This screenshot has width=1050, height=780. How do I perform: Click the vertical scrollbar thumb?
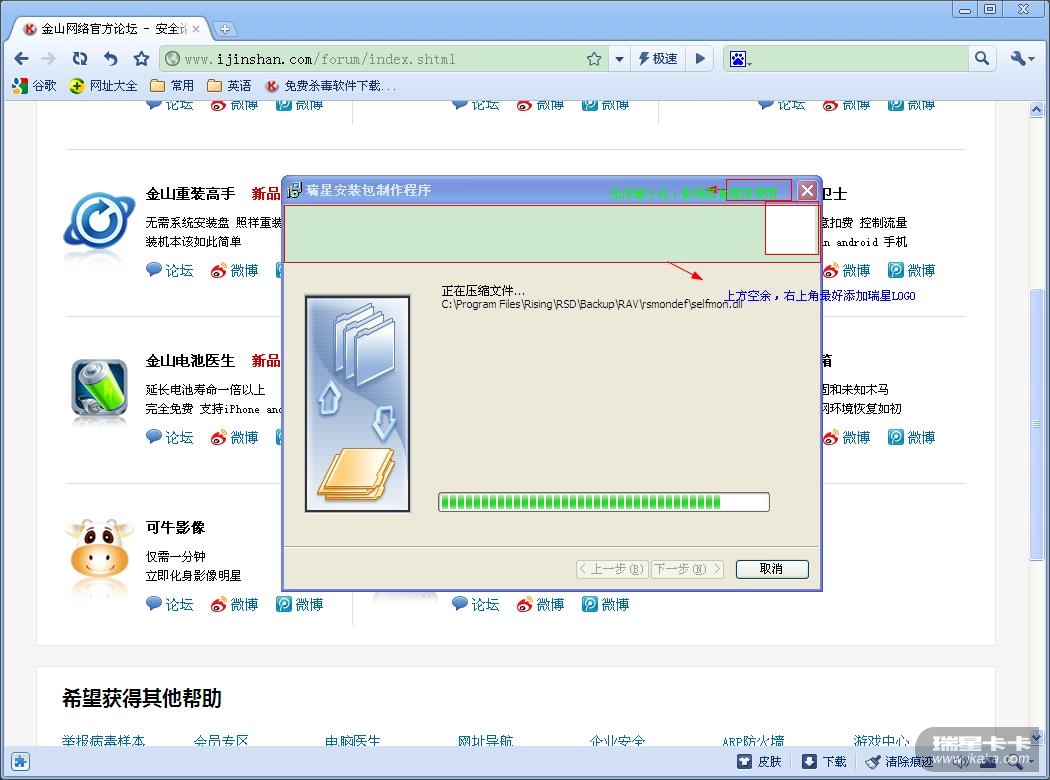click(1036, 424)
